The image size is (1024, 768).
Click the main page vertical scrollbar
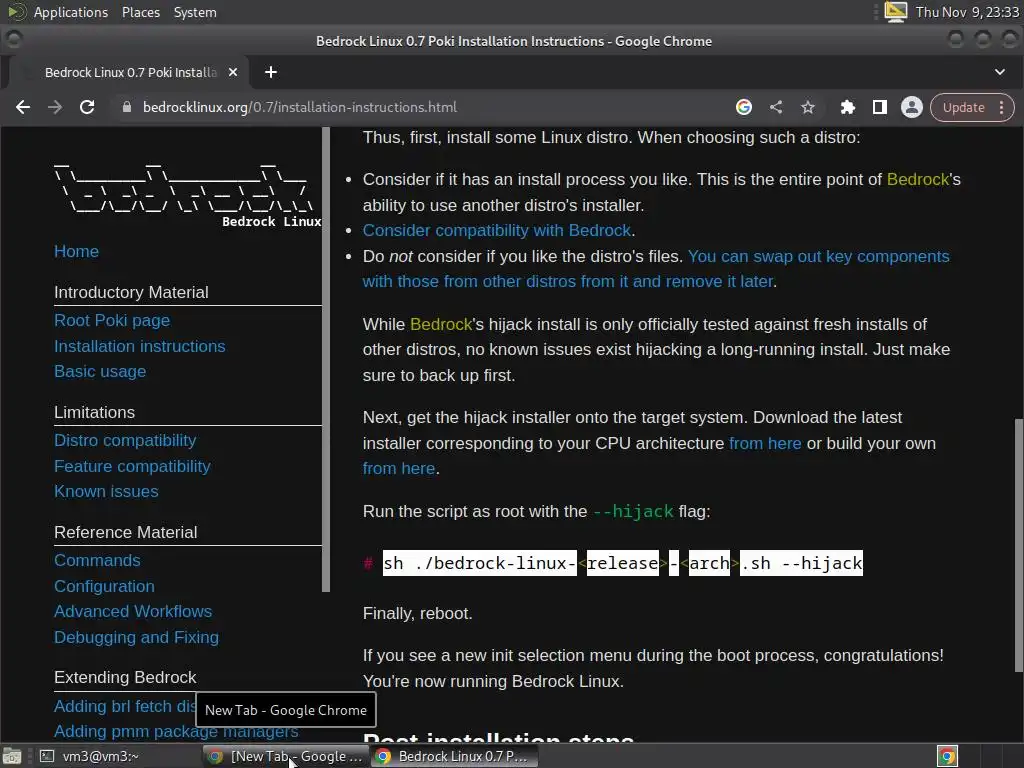[x=1019, y=545]
